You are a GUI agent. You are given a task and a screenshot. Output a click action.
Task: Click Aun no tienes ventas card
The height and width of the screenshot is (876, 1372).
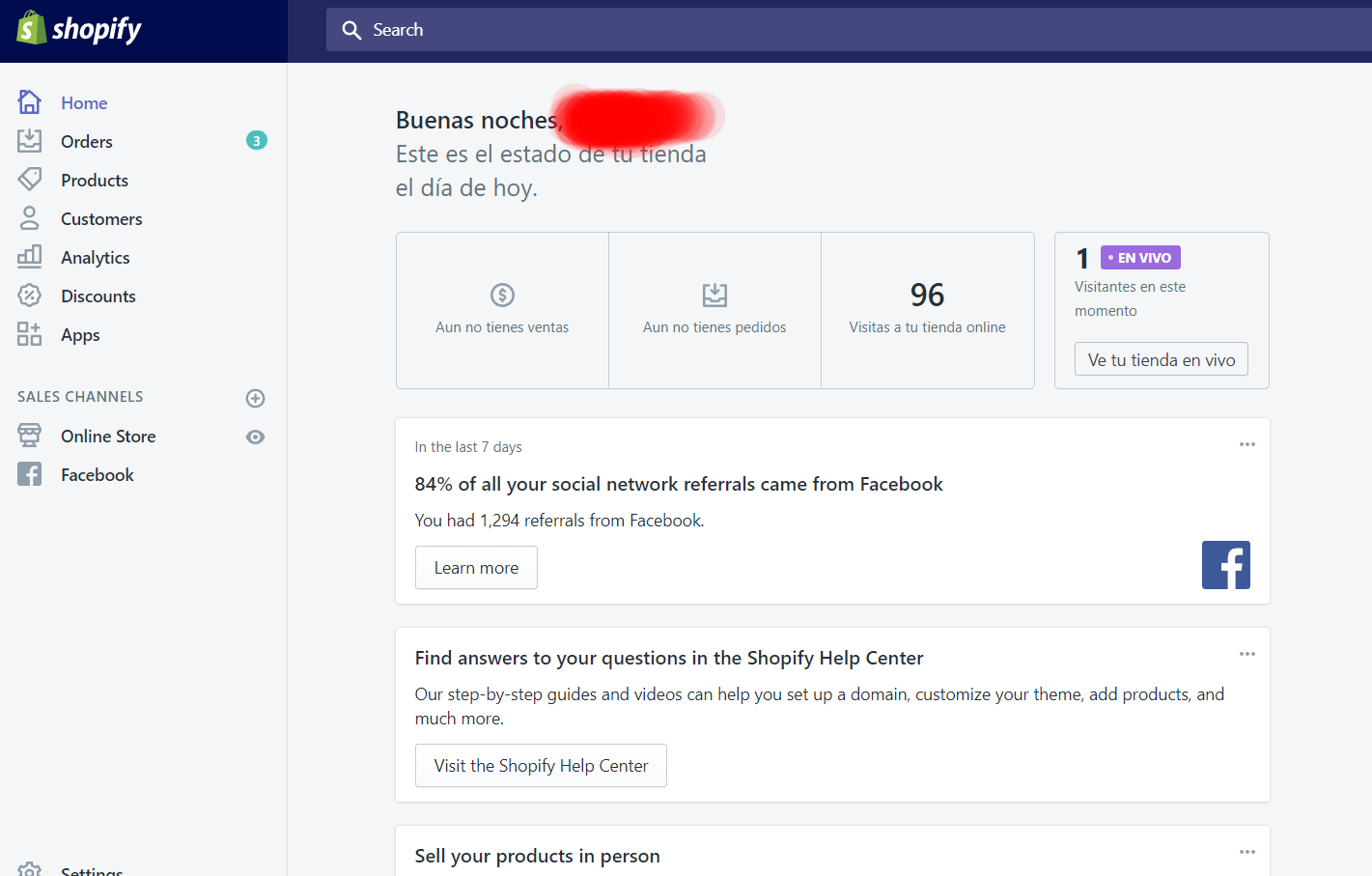pyautogui.click(x=502, y=310)
